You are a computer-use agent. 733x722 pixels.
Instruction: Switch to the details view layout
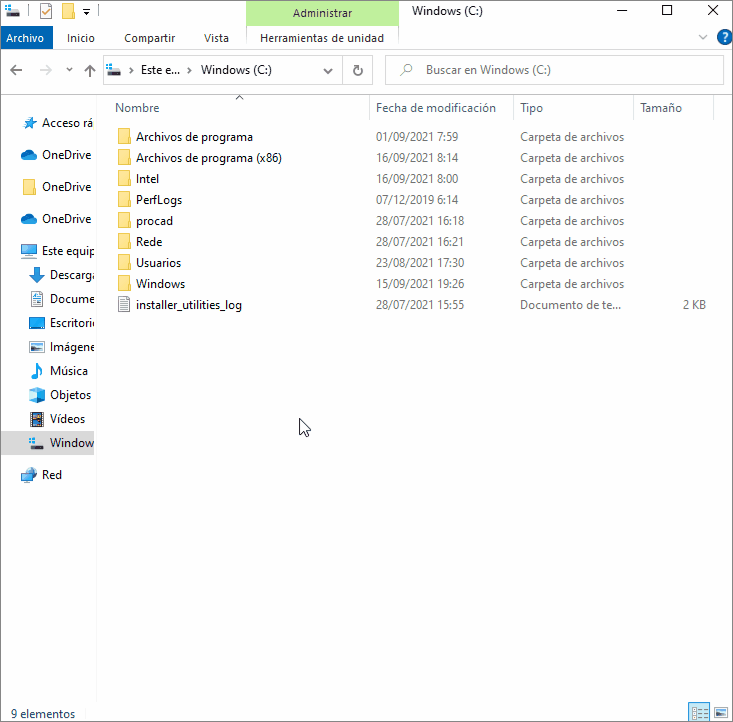(x=699, y=712)
